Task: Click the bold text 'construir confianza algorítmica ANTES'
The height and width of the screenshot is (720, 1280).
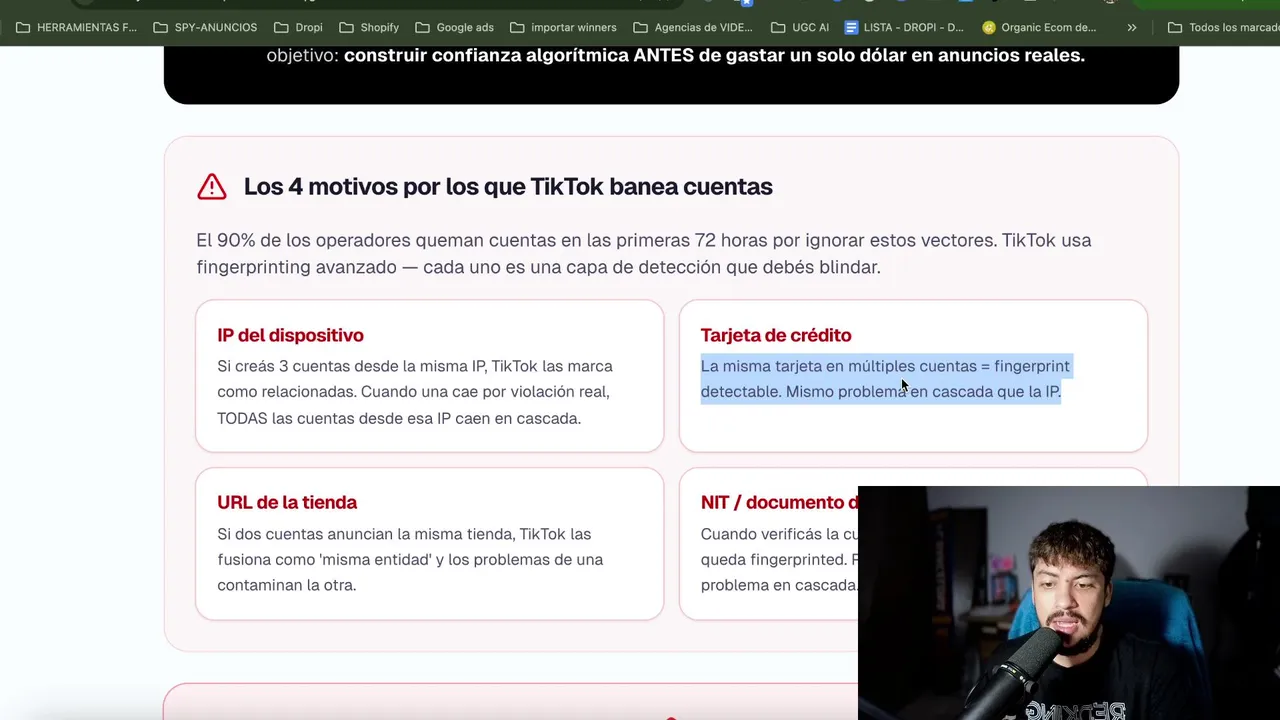Action: tap(519, 55)
